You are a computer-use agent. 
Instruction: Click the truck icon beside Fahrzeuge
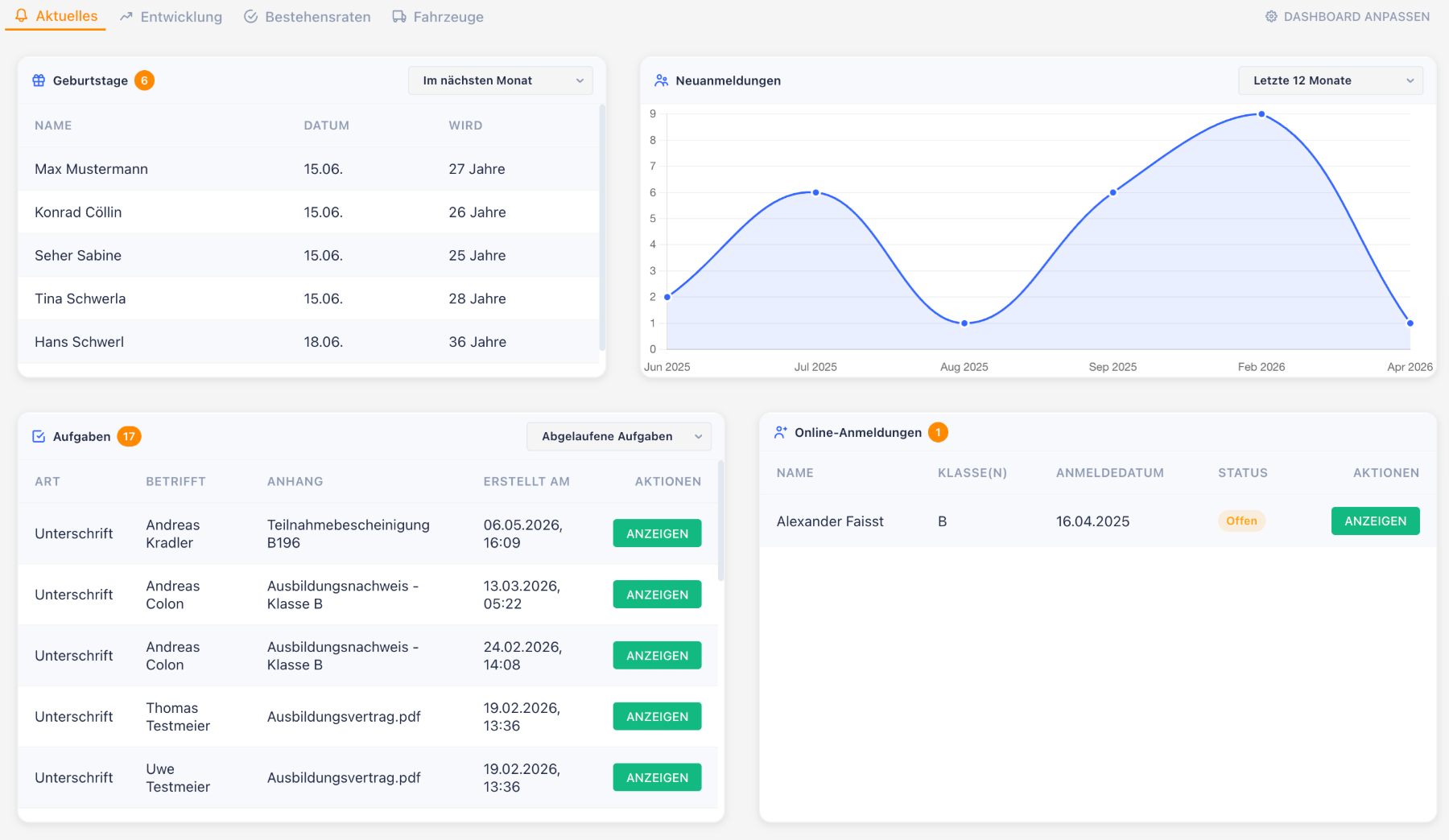tap(399, 17)
